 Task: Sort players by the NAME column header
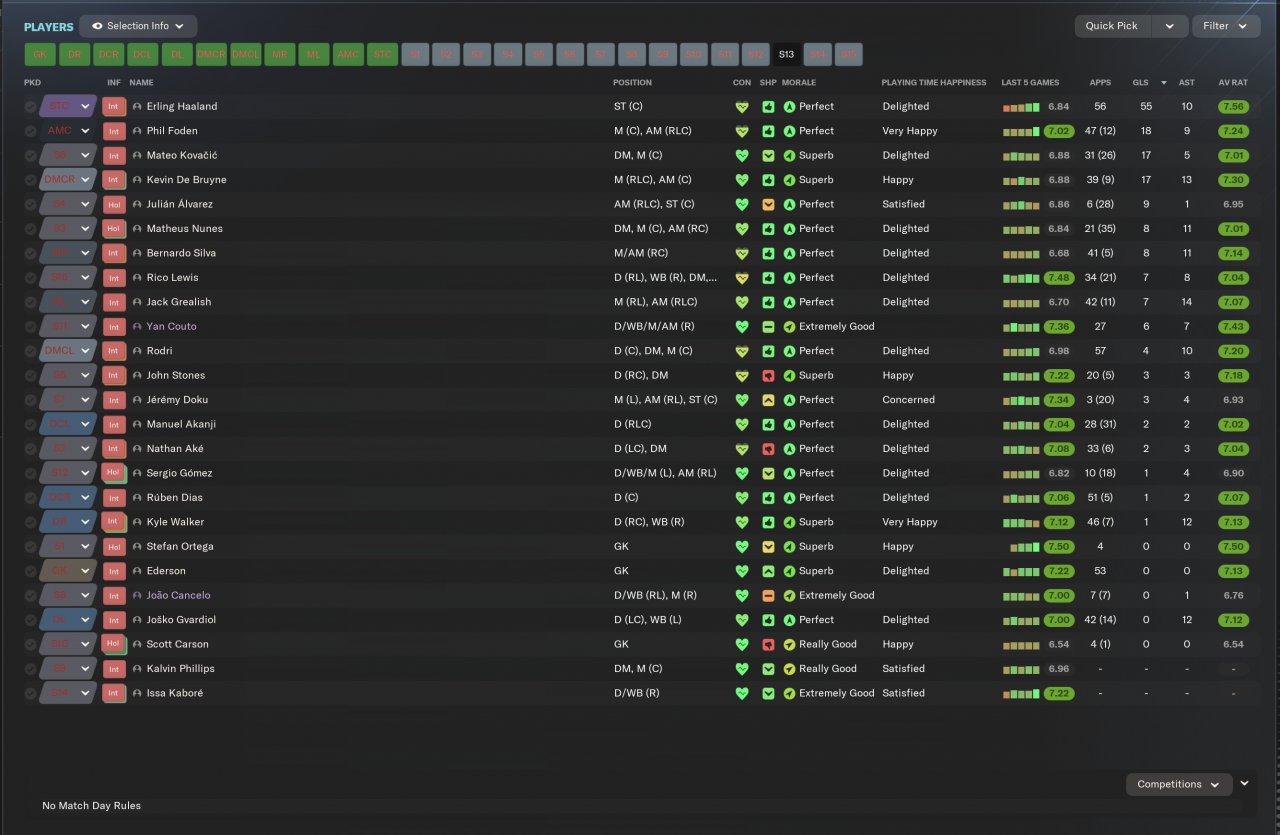pyautogui.click(x=142, y=83)
